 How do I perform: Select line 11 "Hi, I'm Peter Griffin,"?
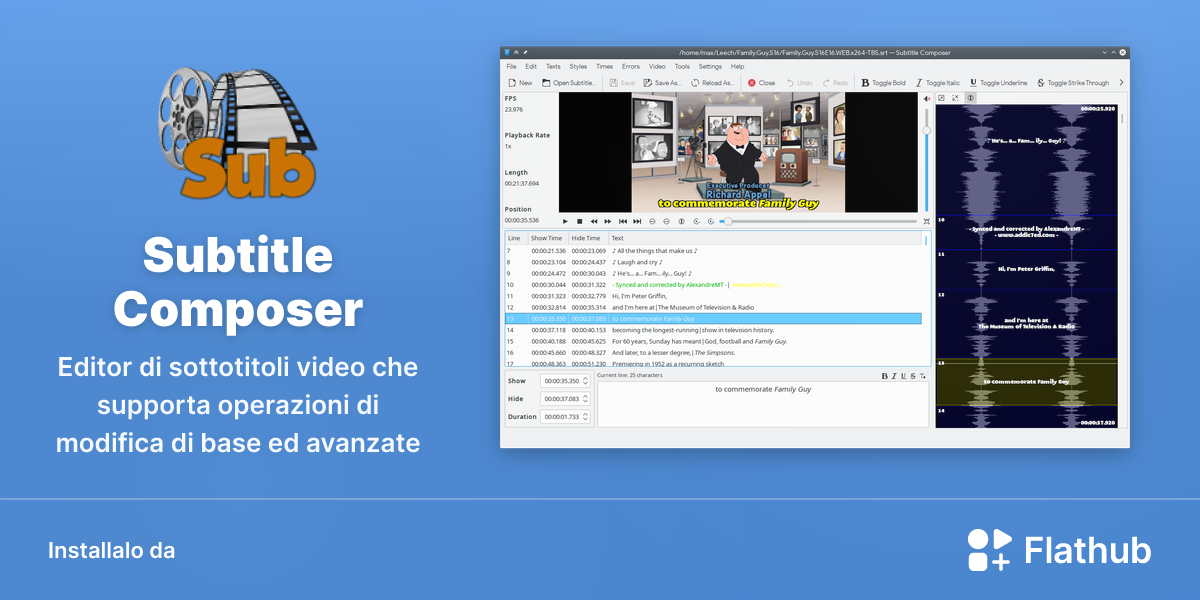(713, 296)
